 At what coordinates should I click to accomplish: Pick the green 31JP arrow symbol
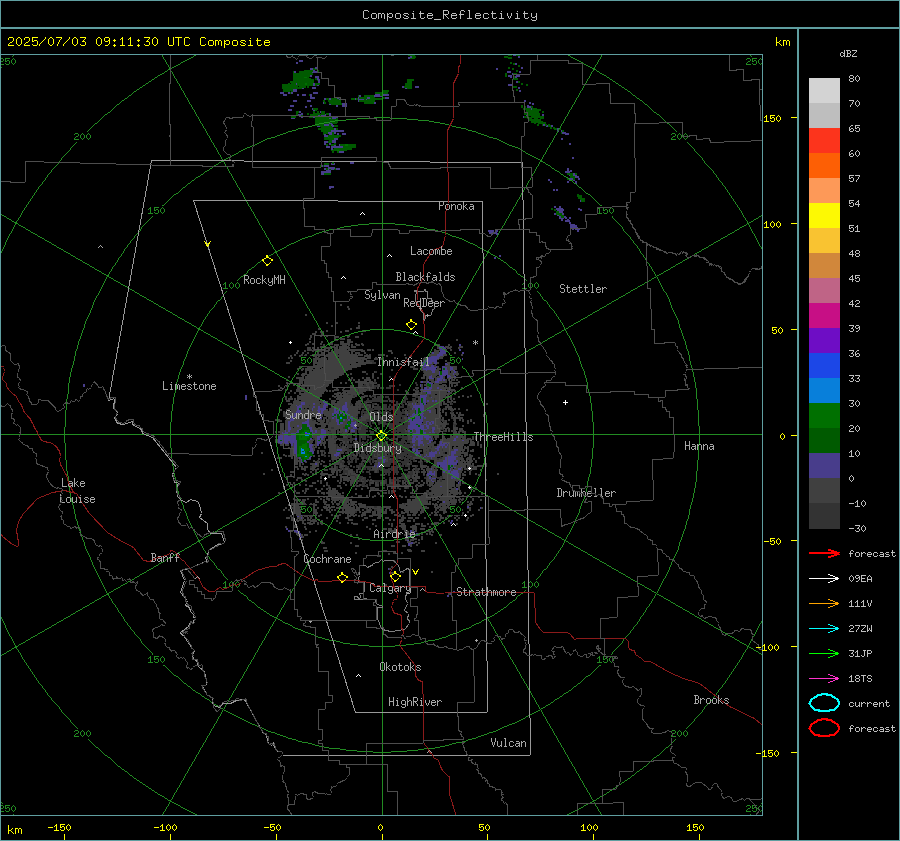tap(824, 653)
